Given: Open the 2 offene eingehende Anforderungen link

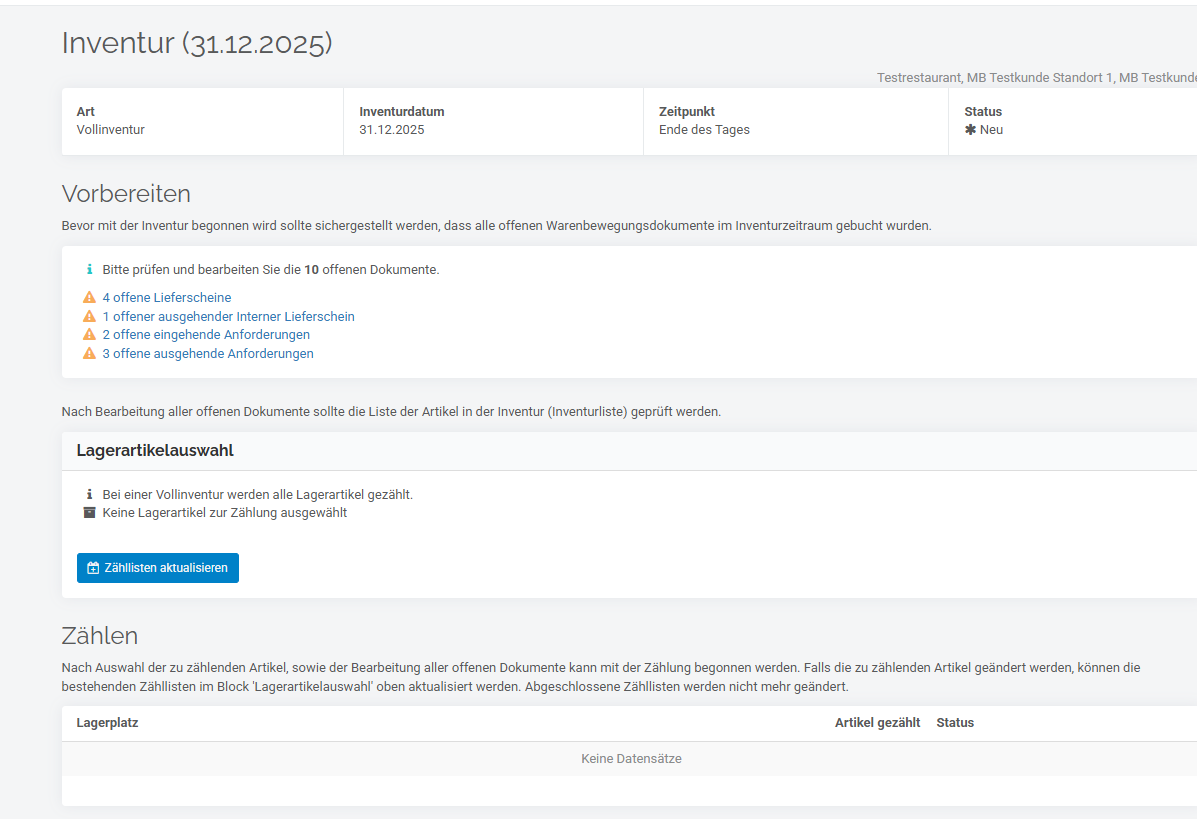Looking at the screenshot, I should tap(206, 335).
